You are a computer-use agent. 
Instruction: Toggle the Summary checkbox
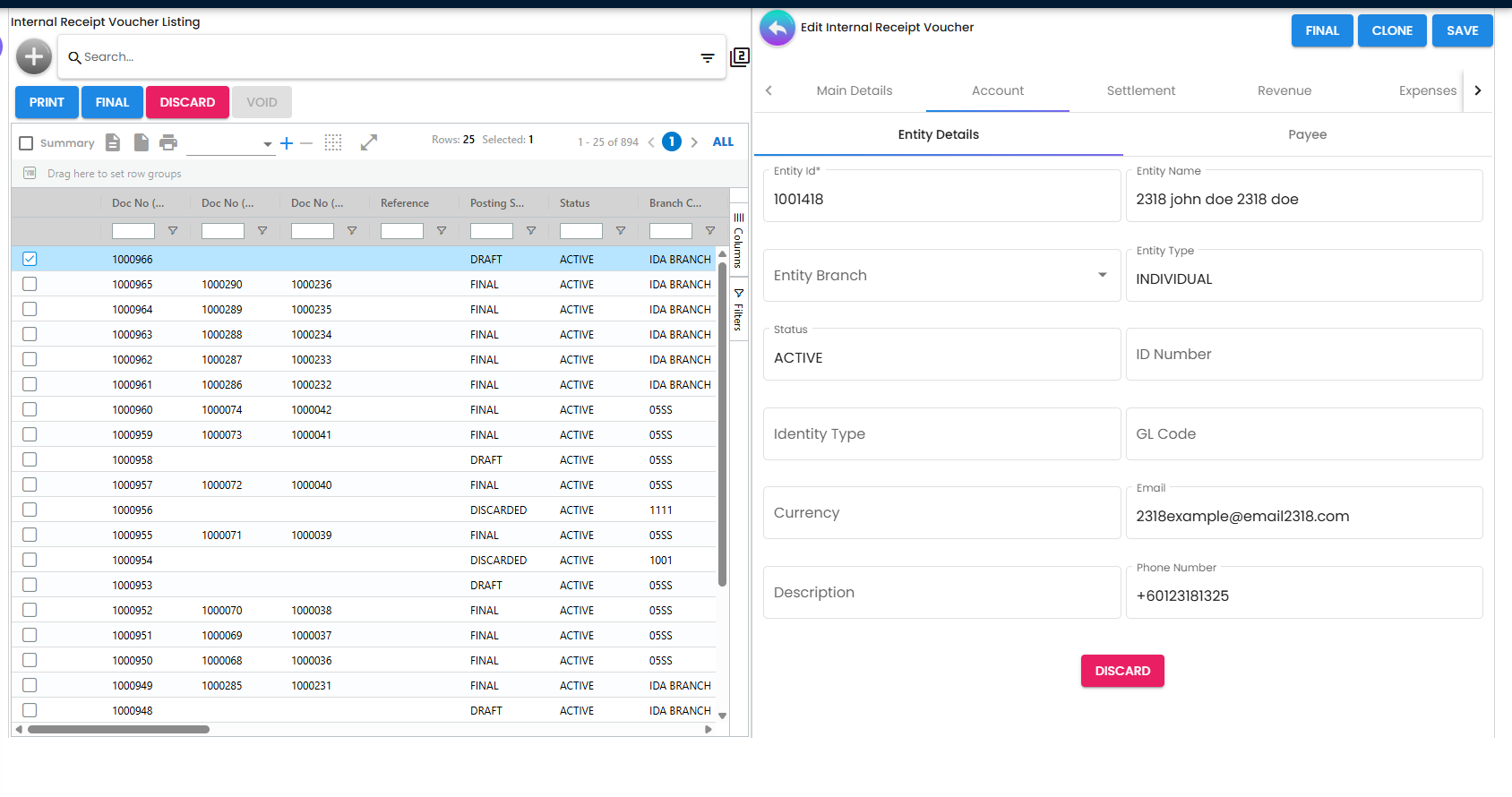click(26, 143)
